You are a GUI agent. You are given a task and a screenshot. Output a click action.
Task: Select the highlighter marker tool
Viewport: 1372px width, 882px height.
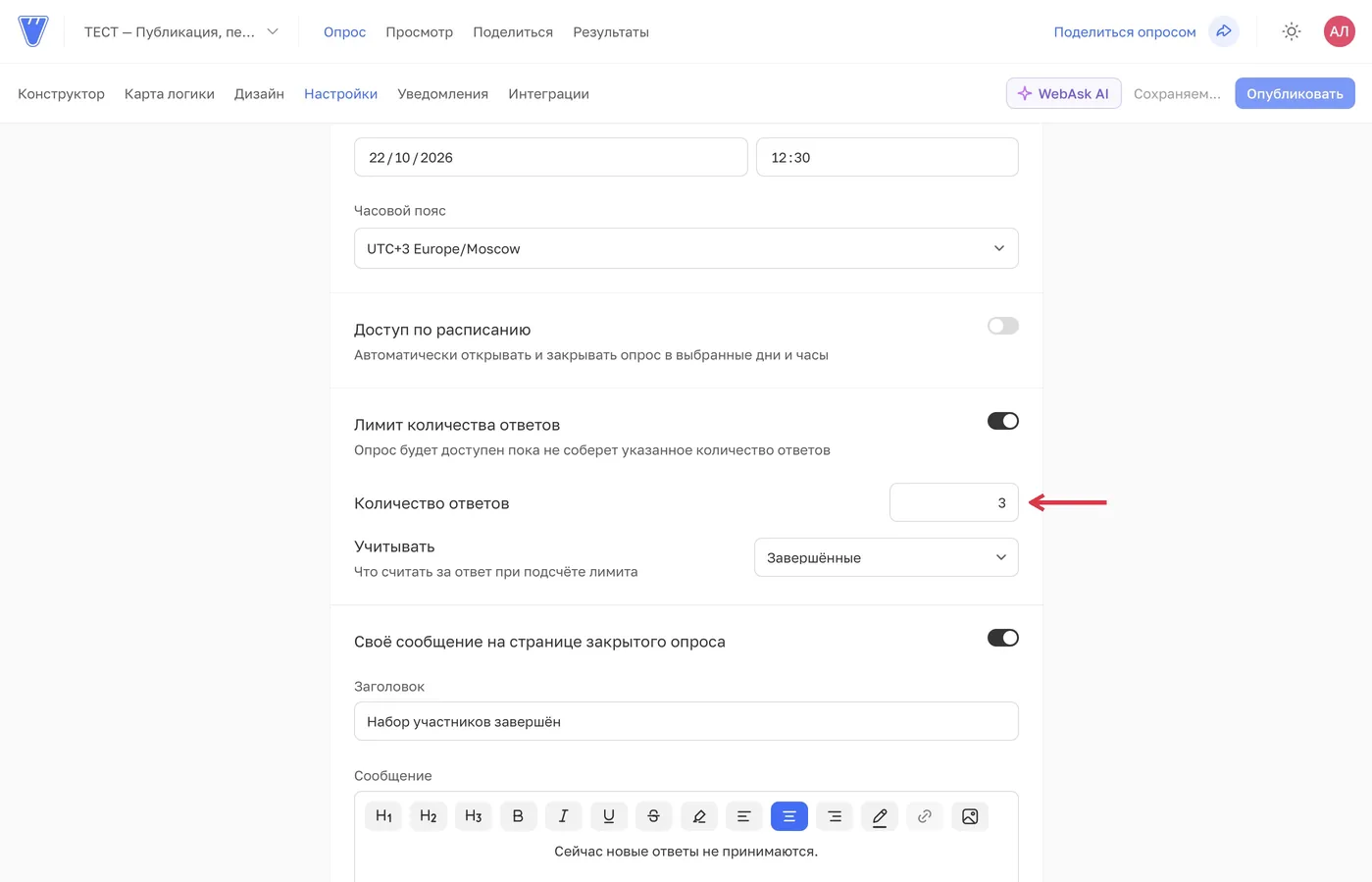pyautogui.click(x=699, y=816)
